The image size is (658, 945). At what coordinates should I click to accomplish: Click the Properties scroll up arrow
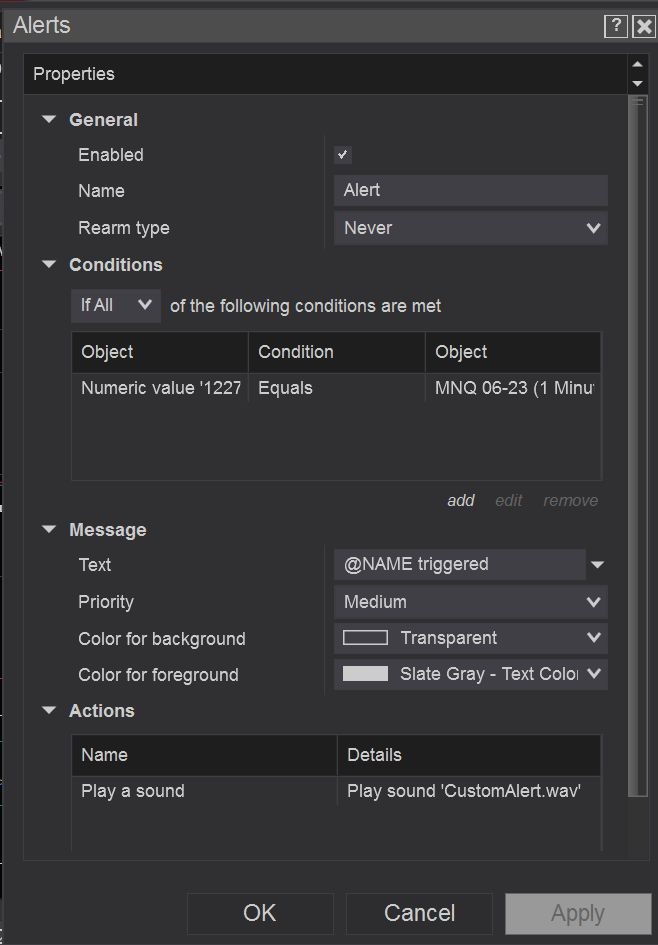pos(637,64)
